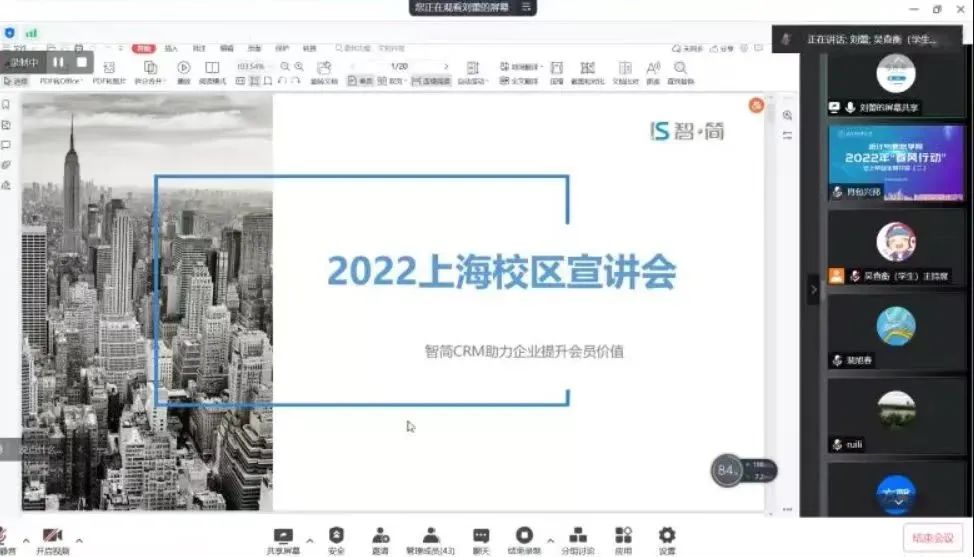Open the Insert tab in the ribbon

tap(171, 47)
